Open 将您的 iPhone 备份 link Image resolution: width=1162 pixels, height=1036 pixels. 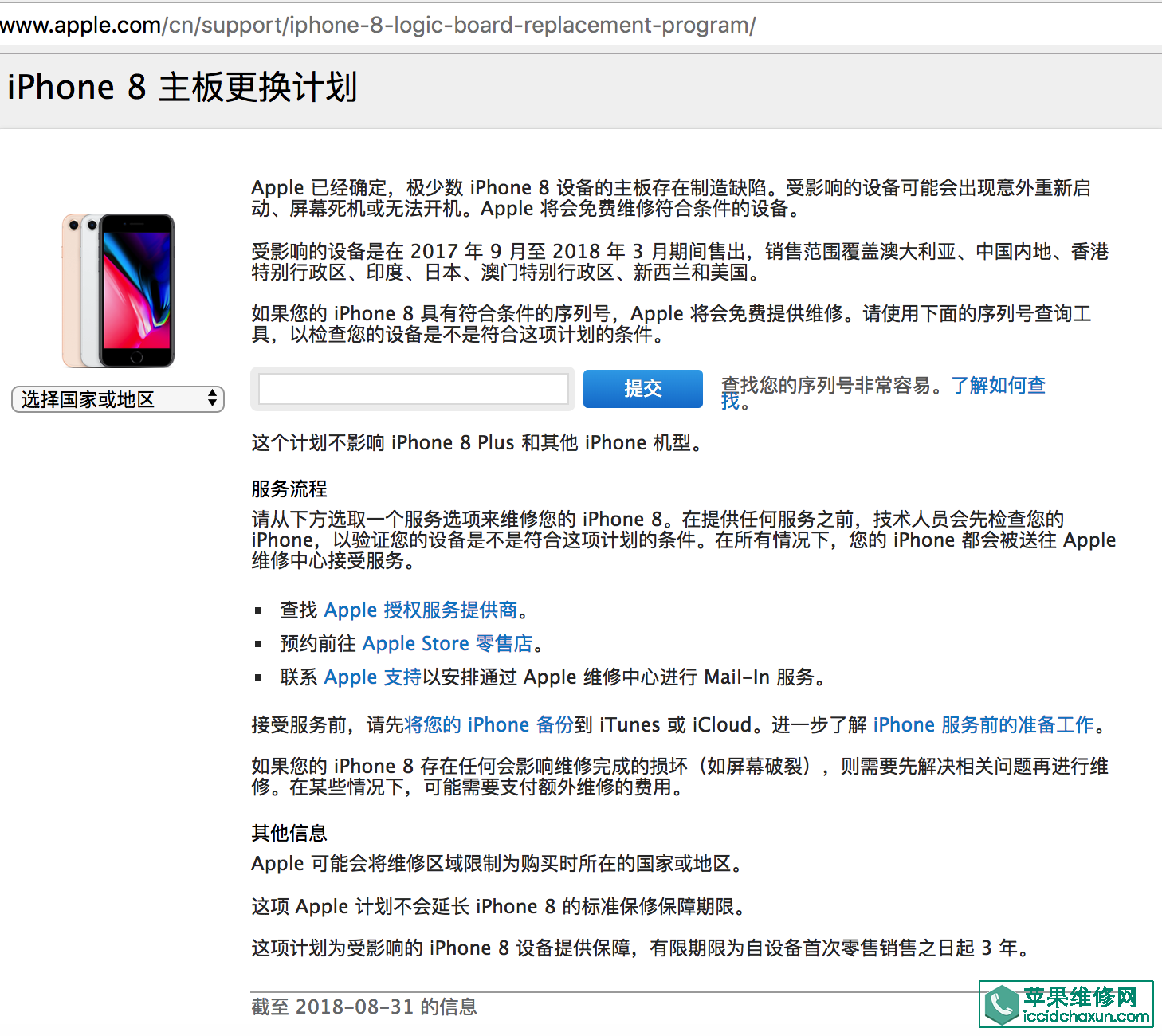click(489, 725)
